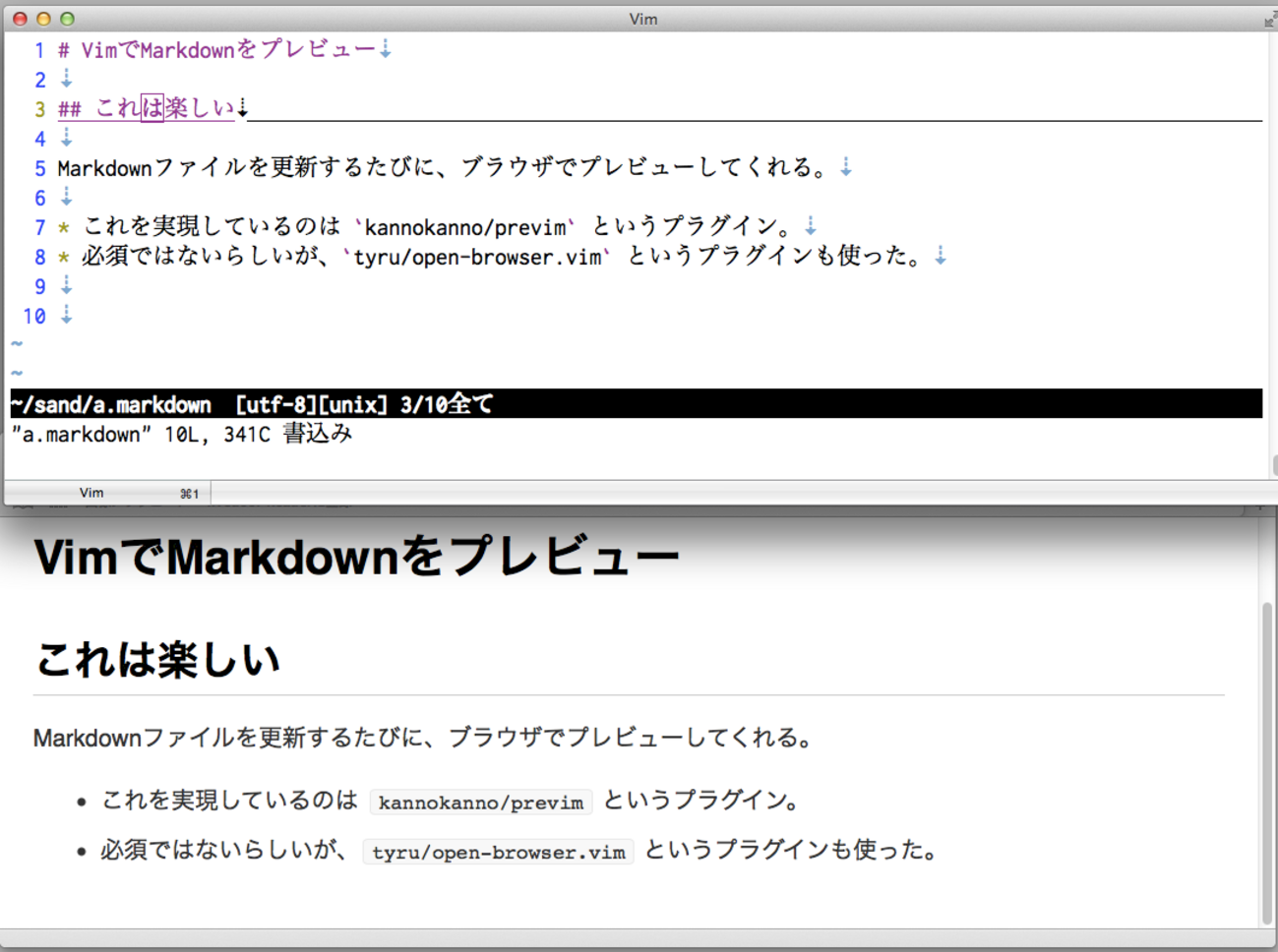
Task: Click "[utf-8]" encoding in the status line
Action: [276, 404]
